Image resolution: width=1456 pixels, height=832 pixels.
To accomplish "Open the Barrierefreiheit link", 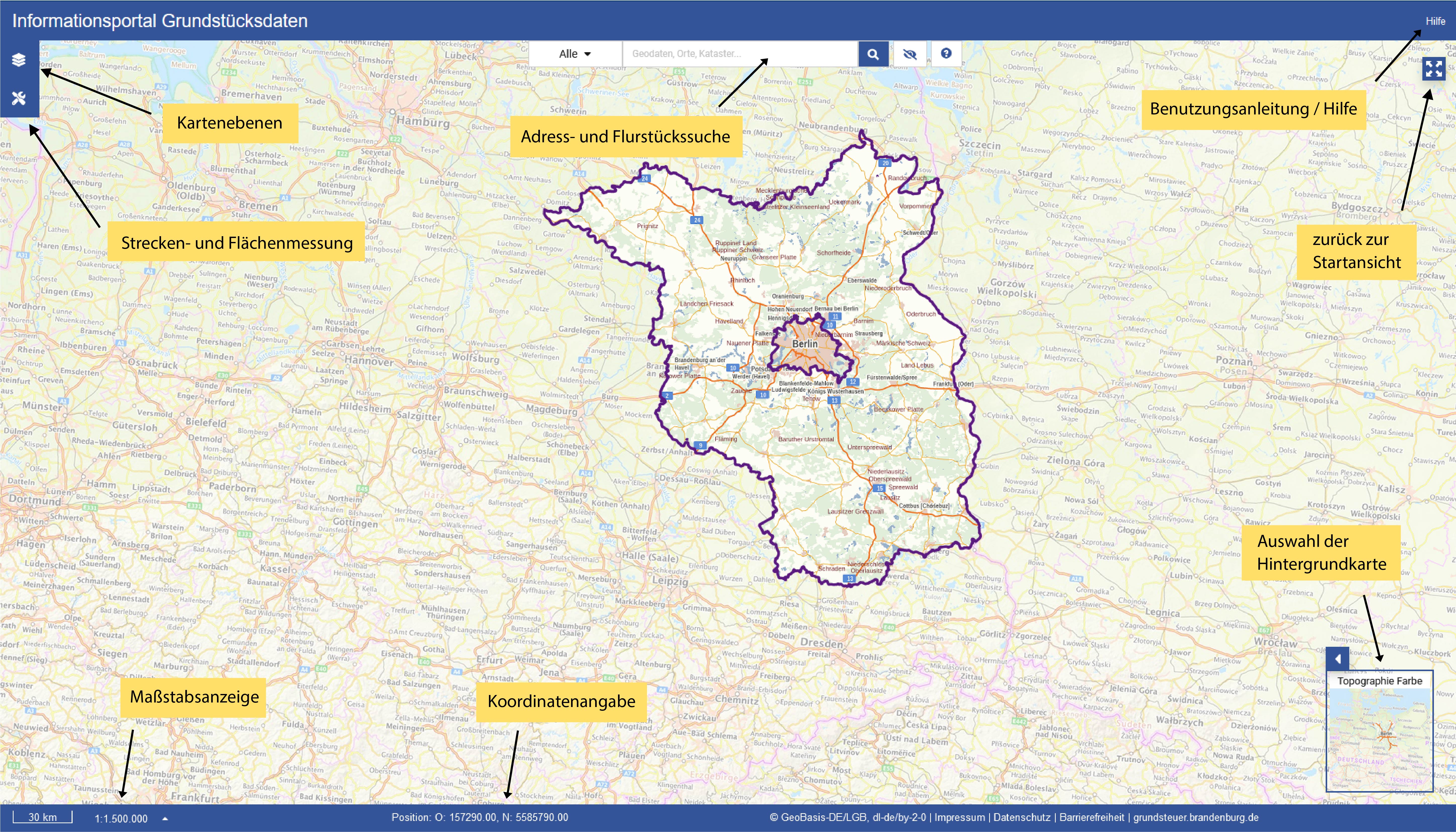I will (x=1091, y=818).
